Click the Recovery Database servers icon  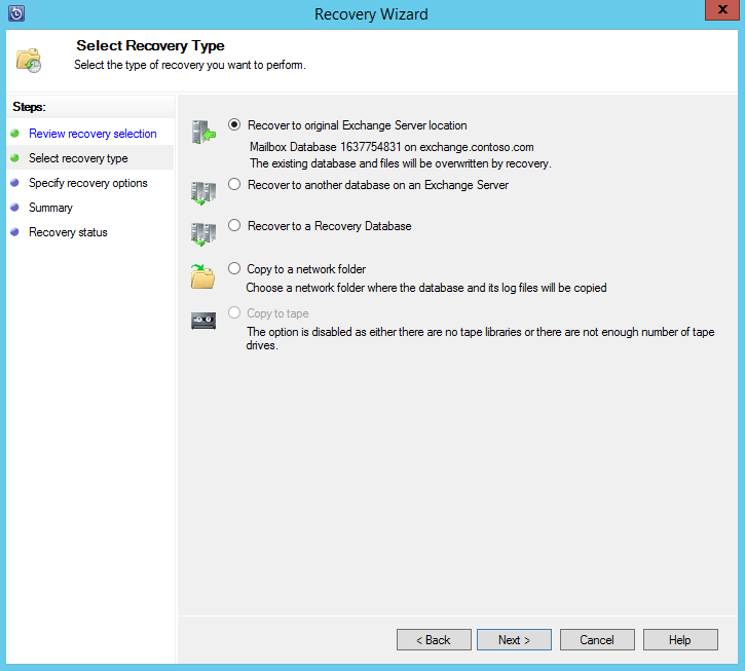(x=203, y=234)
